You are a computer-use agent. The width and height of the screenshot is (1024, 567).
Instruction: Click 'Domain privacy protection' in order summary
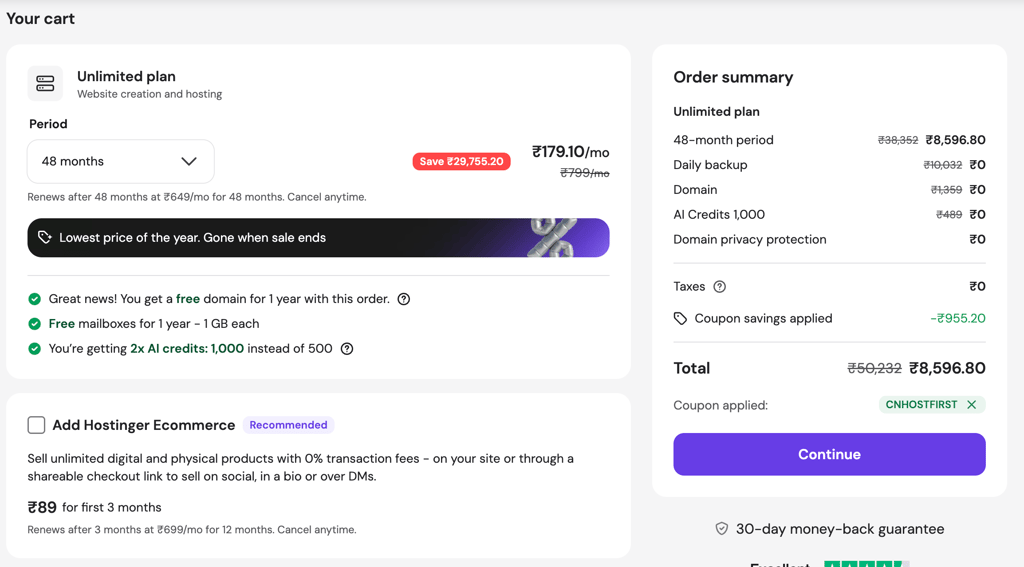[750, 240]
